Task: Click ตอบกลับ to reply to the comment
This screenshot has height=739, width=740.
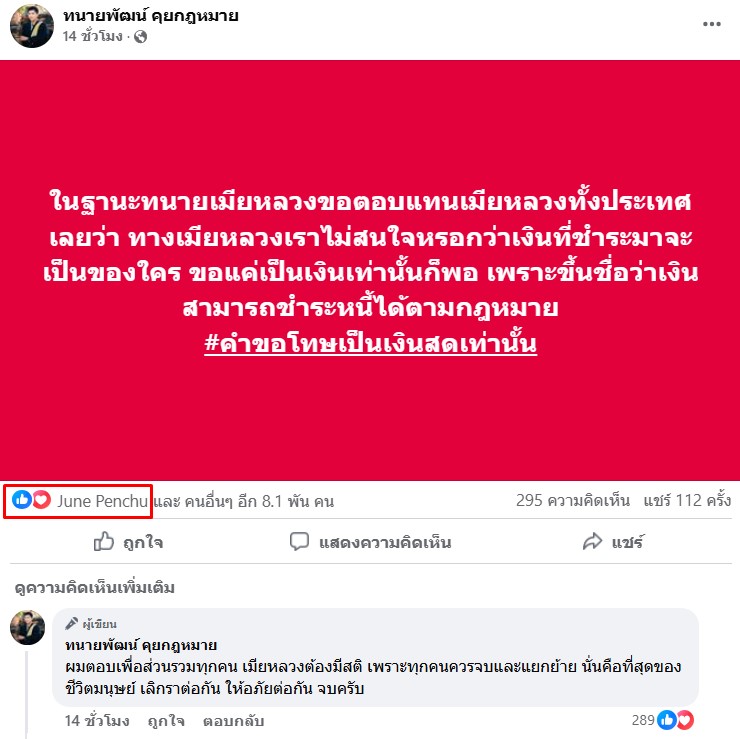Action: [233, 721]
